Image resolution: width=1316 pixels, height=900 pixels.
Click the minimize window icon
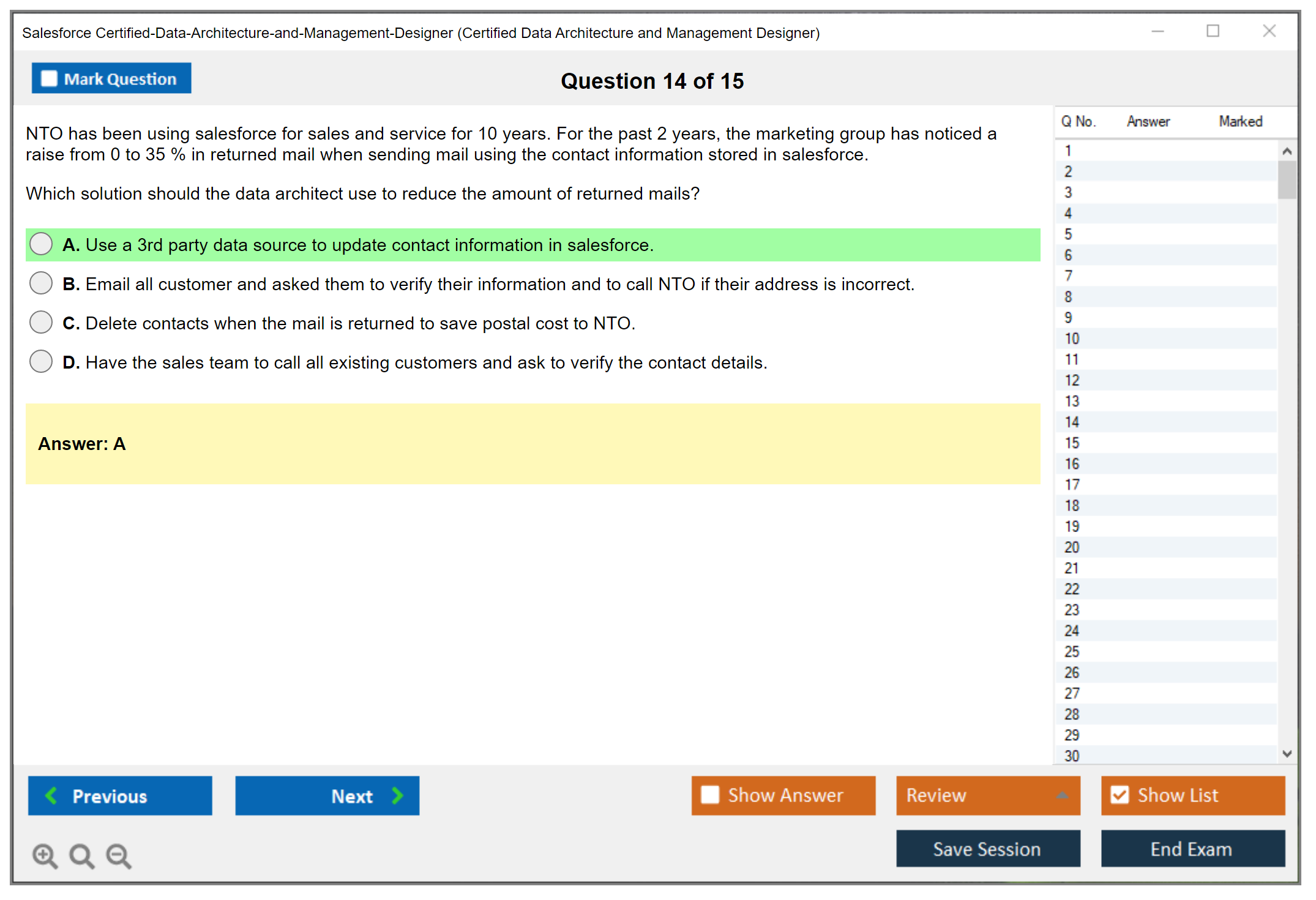pos(1157,31)
